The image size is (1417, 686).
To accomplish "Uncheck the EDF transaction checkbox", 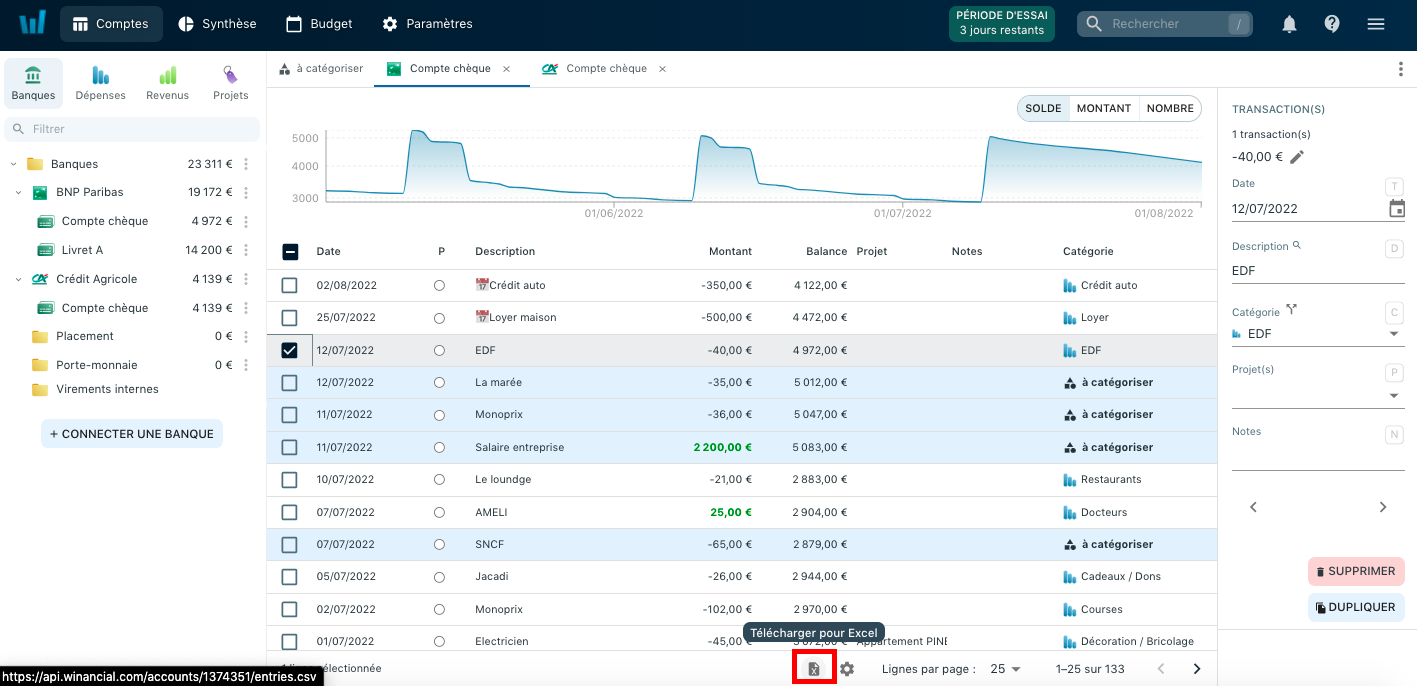I will point(290,350).
